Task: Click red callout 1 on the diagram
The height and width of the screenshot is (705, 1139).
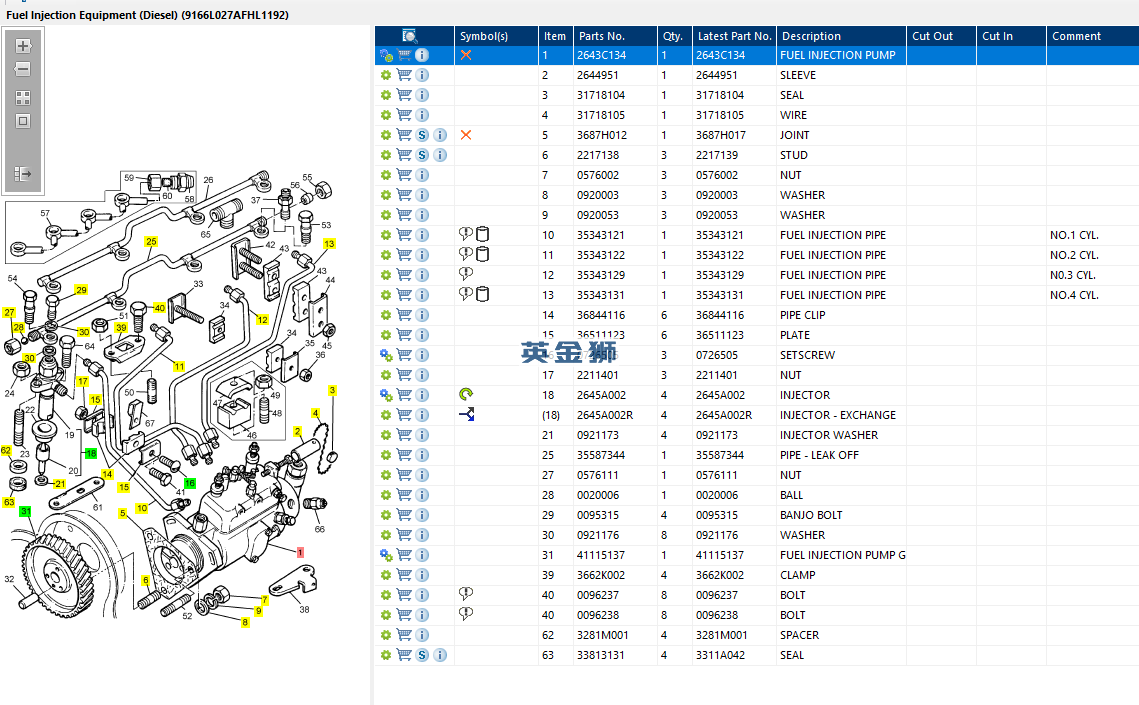Action: 299,552
